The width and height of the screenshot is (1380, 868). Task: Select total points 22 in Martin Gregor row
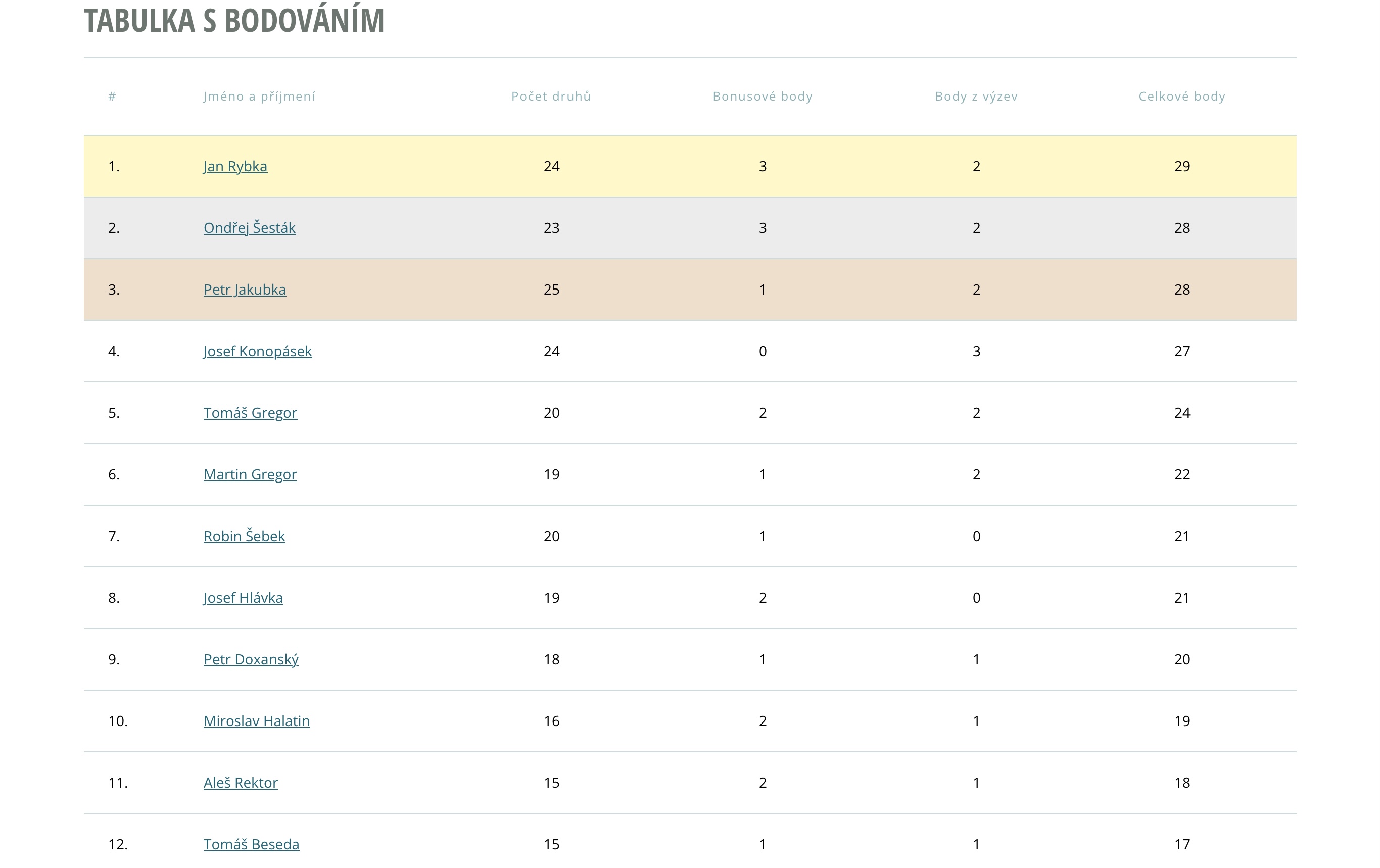click(x=1182, y=474)
